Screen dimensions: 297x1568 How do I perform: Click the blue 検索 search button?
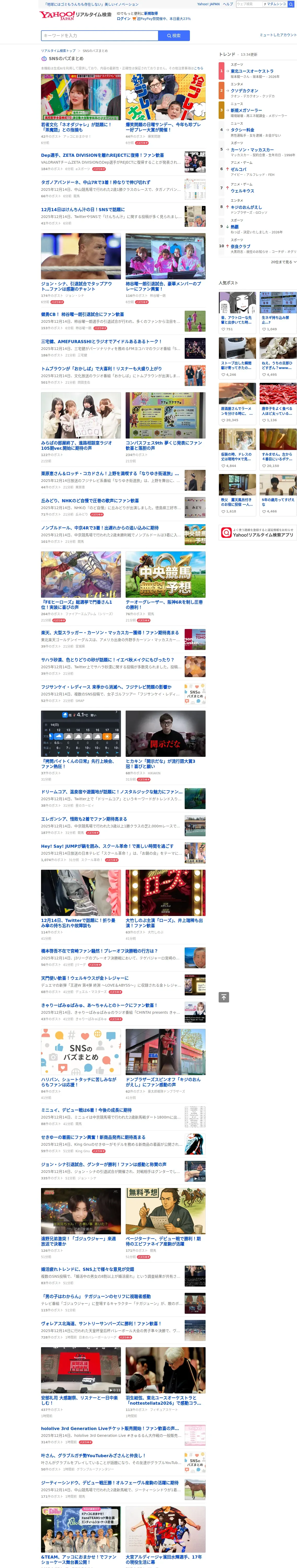174,36
